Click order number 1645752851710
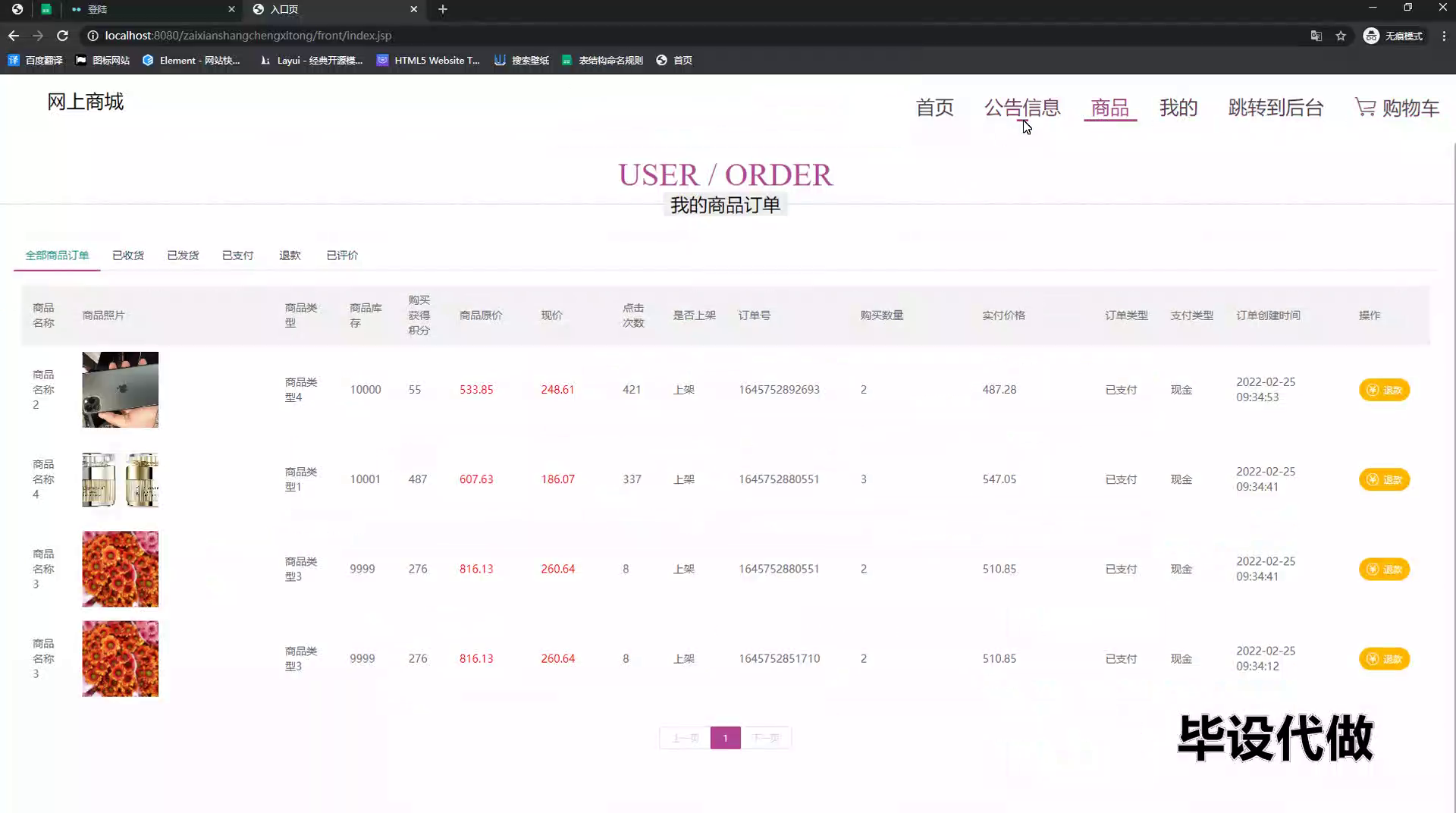Screen dimensions: 1456x813 point(779,658)
